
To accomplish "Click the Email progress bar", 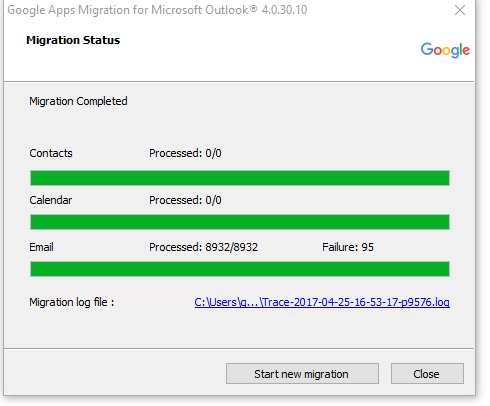I will [x=240, y=269].
